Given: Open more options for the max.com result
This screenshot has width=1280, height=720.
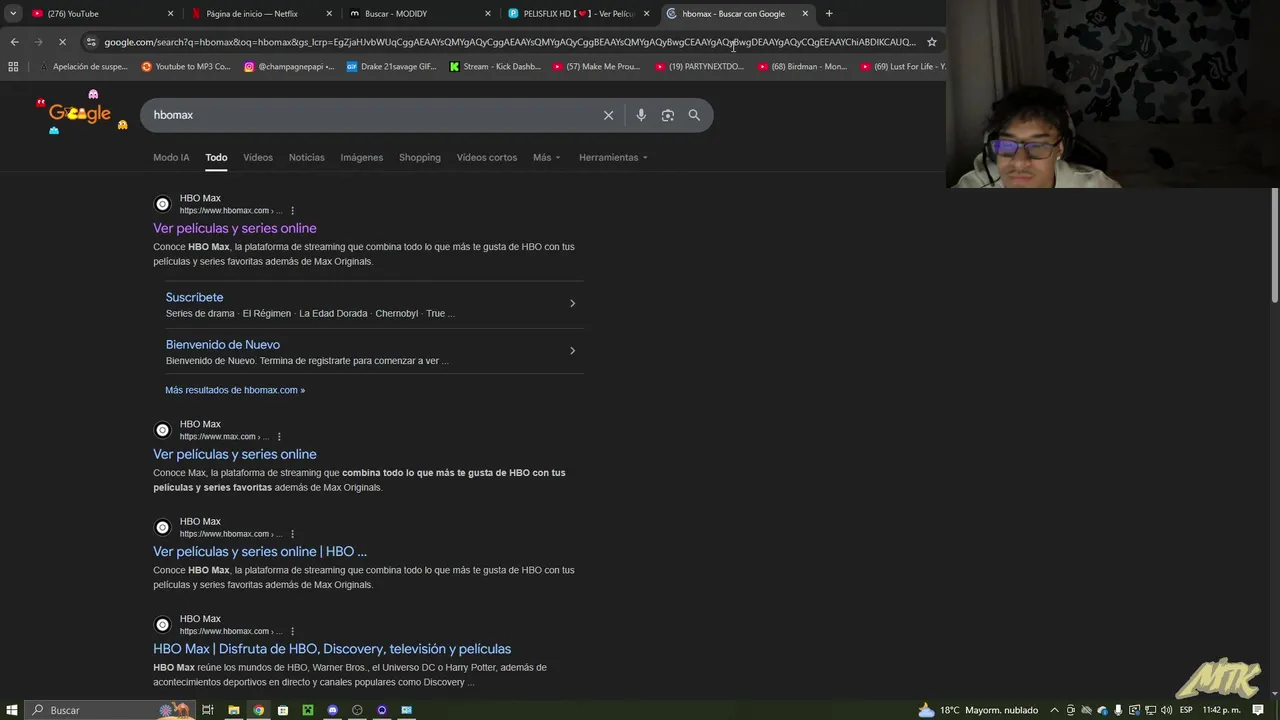Looking at the screenshot, I should 279,437.
